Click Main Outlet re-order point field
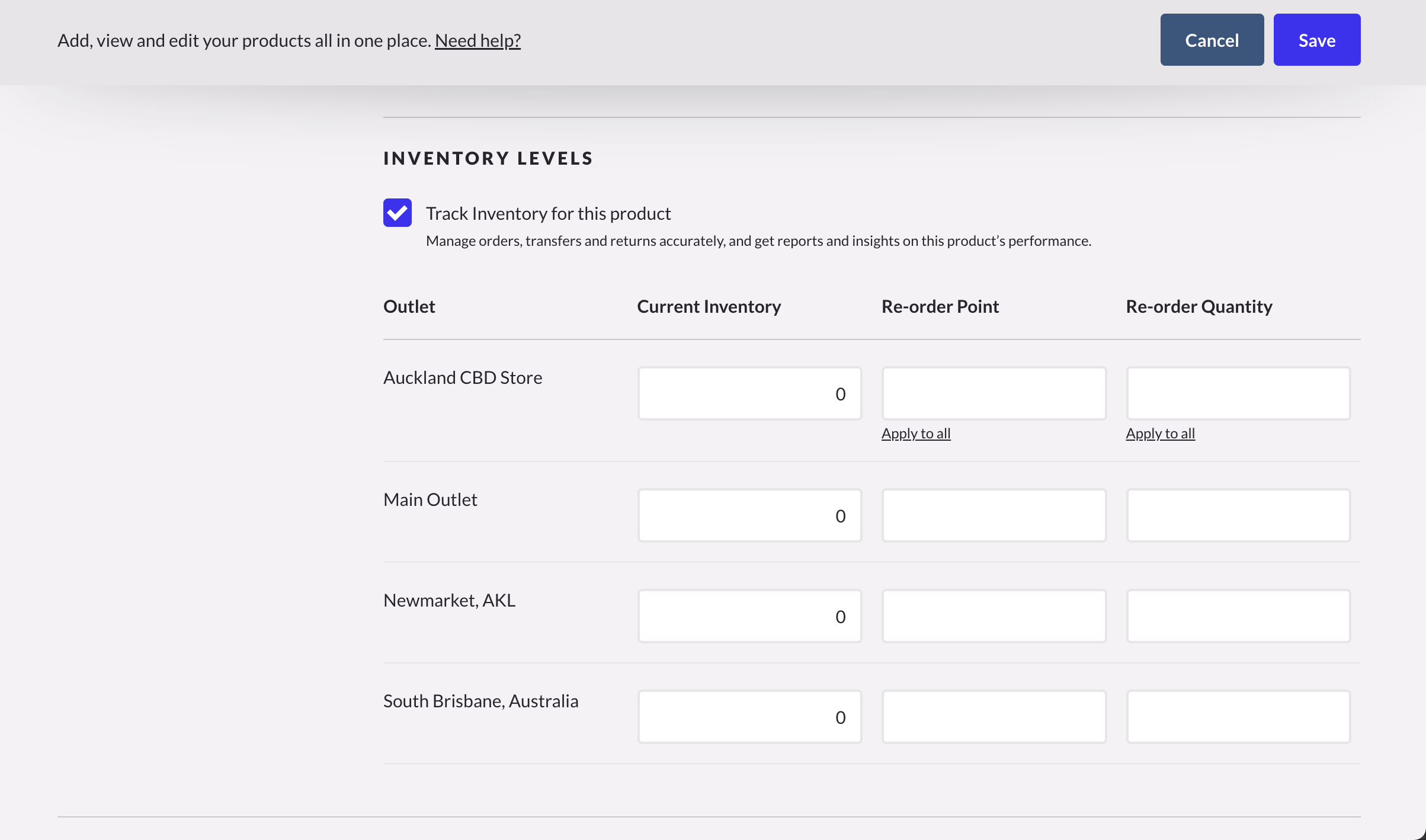The height and width of the screenshot is (840, 1426). (994, 515)
